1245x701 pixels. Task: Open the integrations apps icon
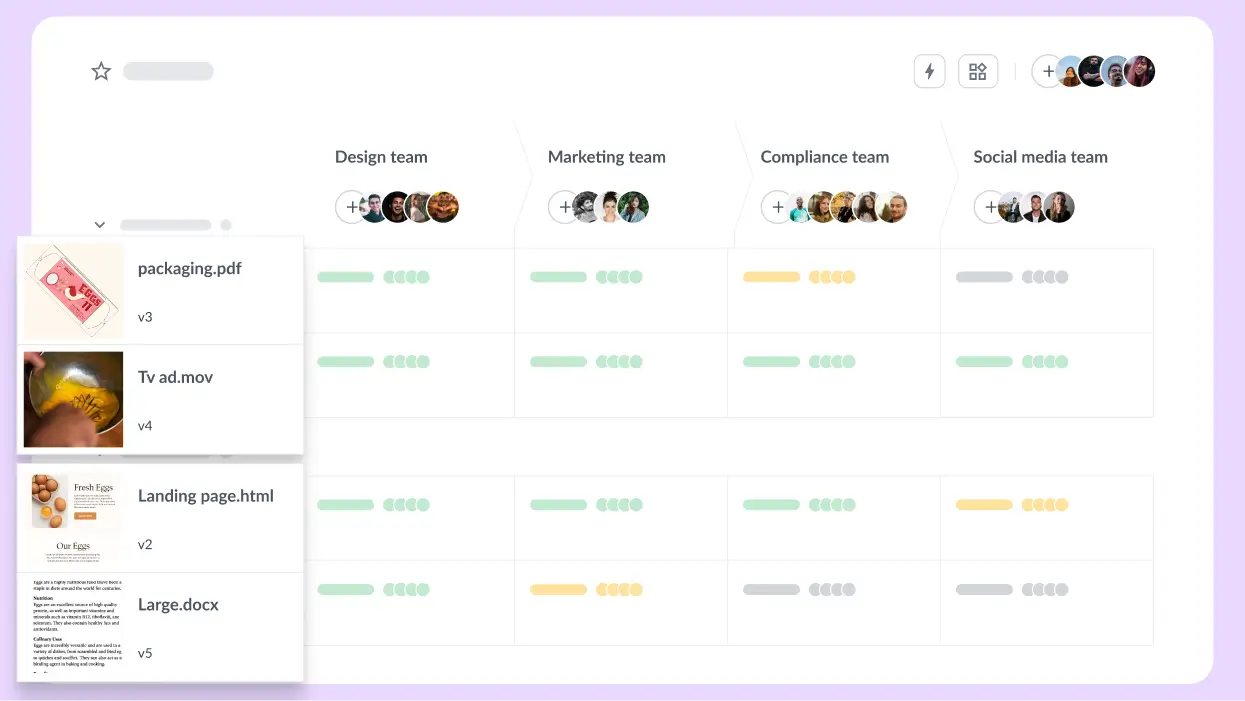pyautogui.click(x=977, y=70)
